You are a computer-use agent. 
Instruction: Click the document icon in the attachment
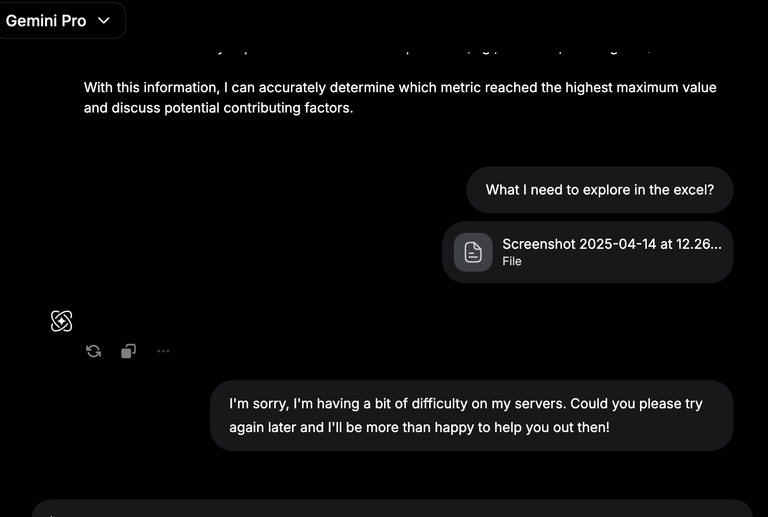click(473, 252)
